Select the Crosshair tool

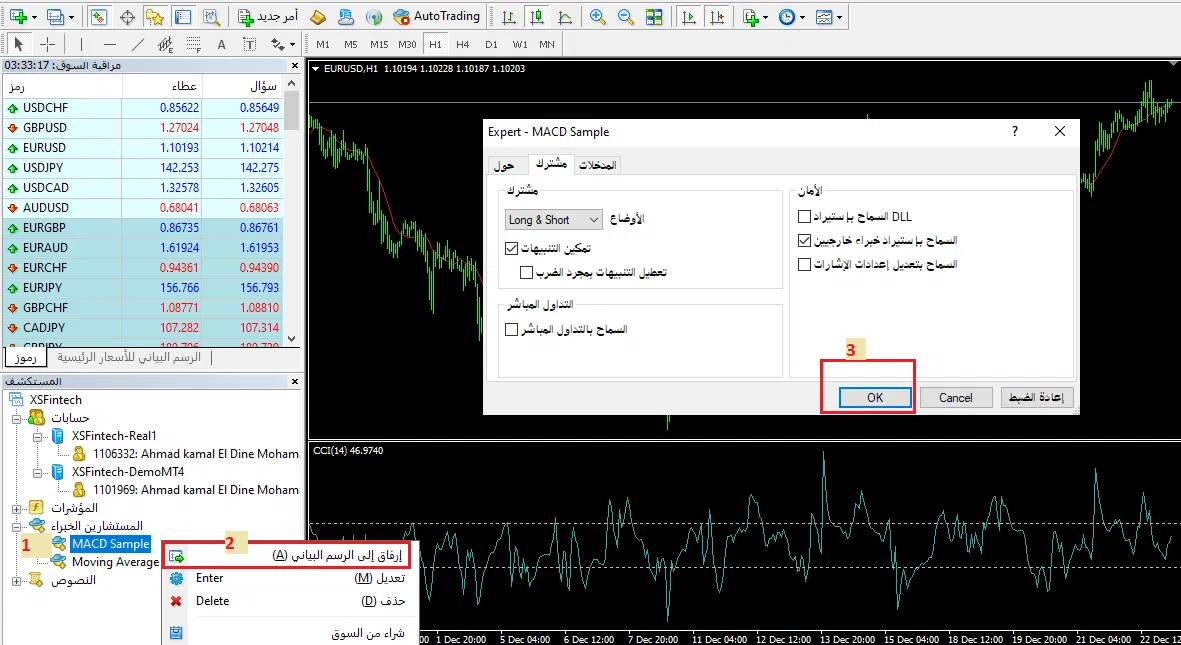[47, 44]
